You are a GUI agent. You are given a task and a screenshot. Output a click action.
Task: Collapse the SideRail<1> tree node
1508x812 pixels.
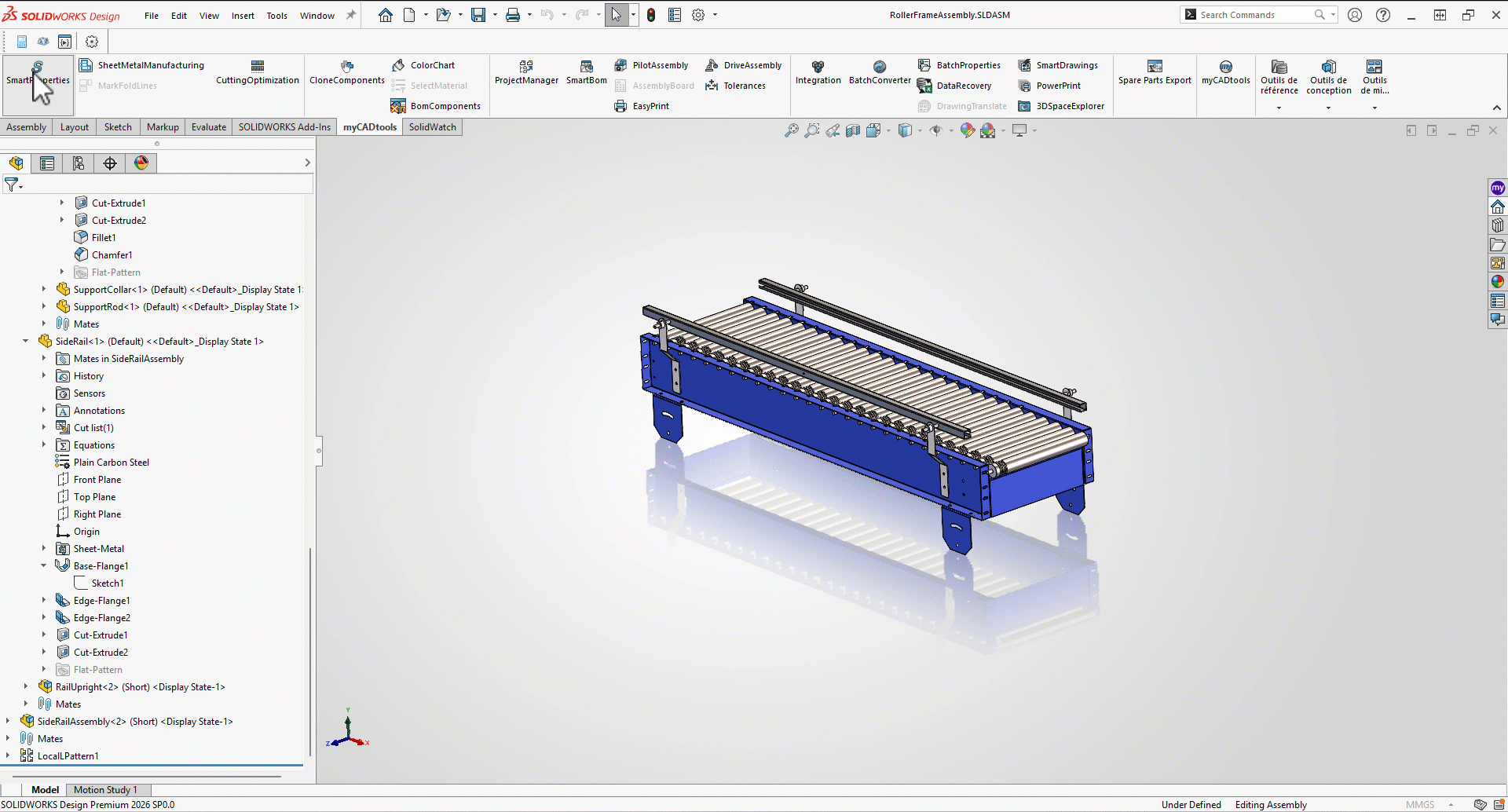tap(26, 342)
